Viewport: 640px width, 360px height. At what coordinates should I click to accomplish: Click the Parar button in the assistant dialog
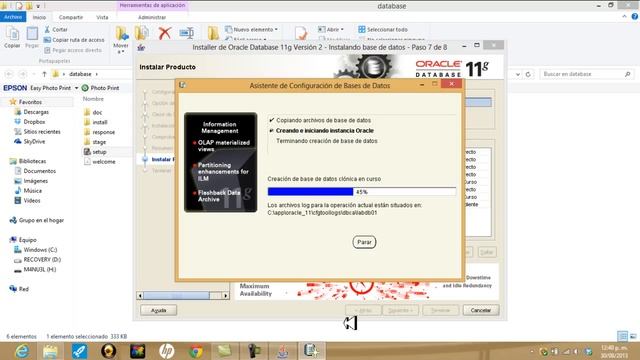click(364, 242)
